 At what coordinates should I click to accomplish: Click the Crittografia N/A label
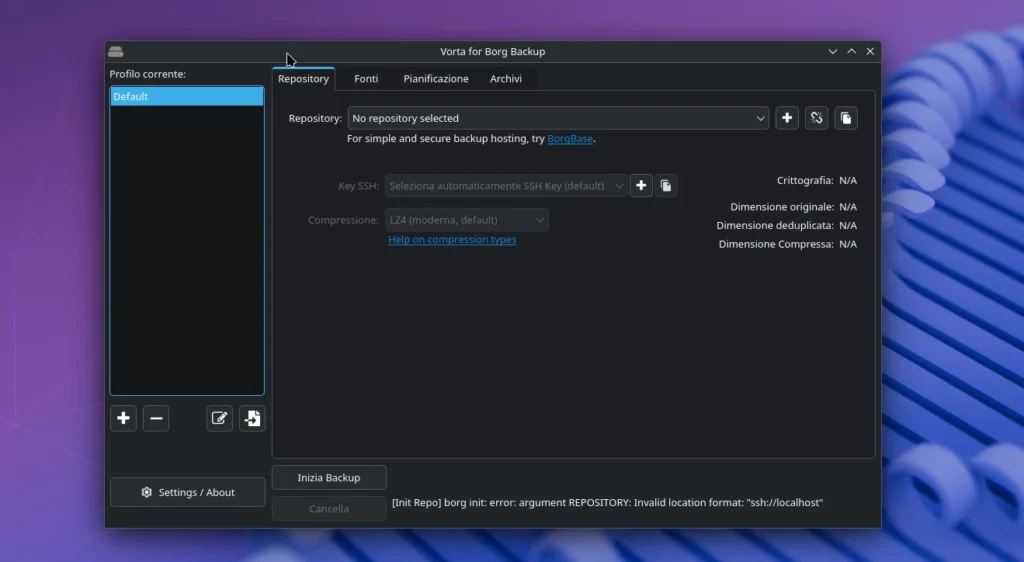coord(817,180)
